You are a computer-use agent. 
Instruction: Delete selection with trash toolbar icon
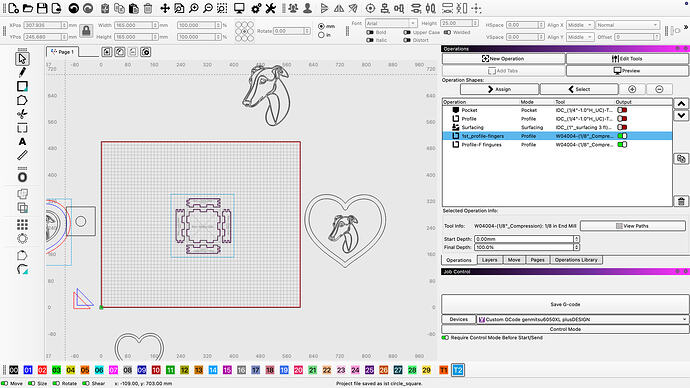tap(148, 8)
